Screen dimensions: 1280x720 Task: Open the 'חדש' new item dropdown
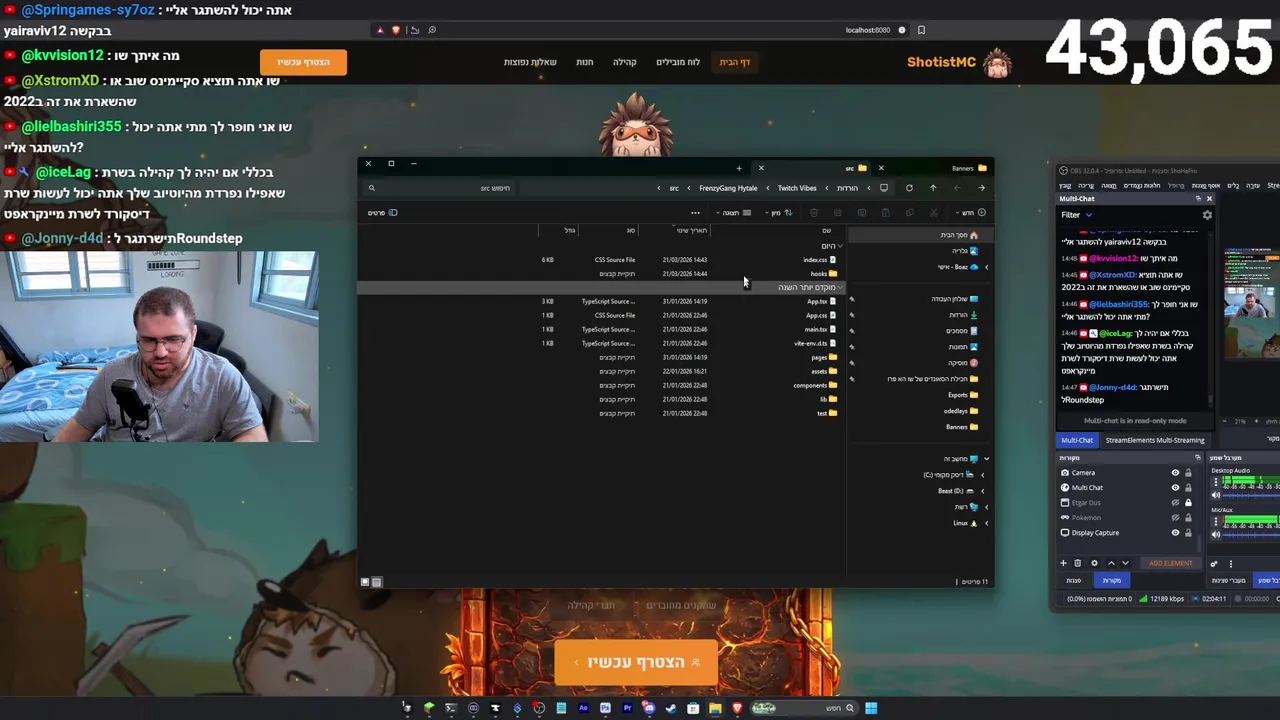(x=971, y=213)
